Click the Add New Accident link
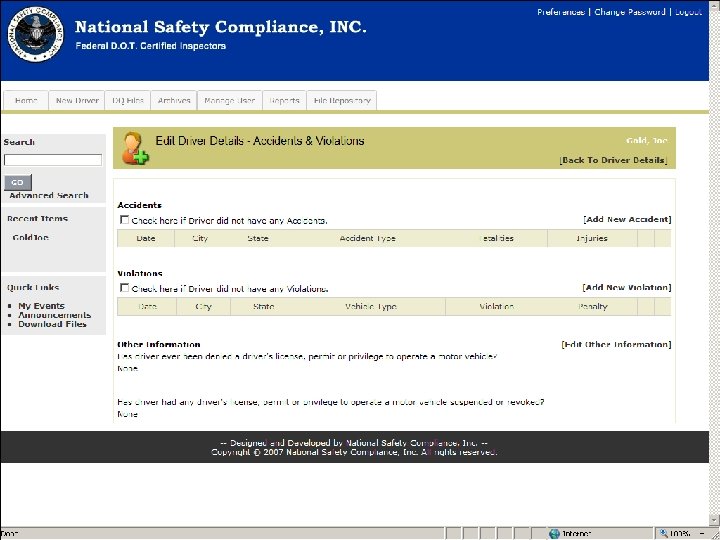Screen dimensions: 720x540 [627, 219]
